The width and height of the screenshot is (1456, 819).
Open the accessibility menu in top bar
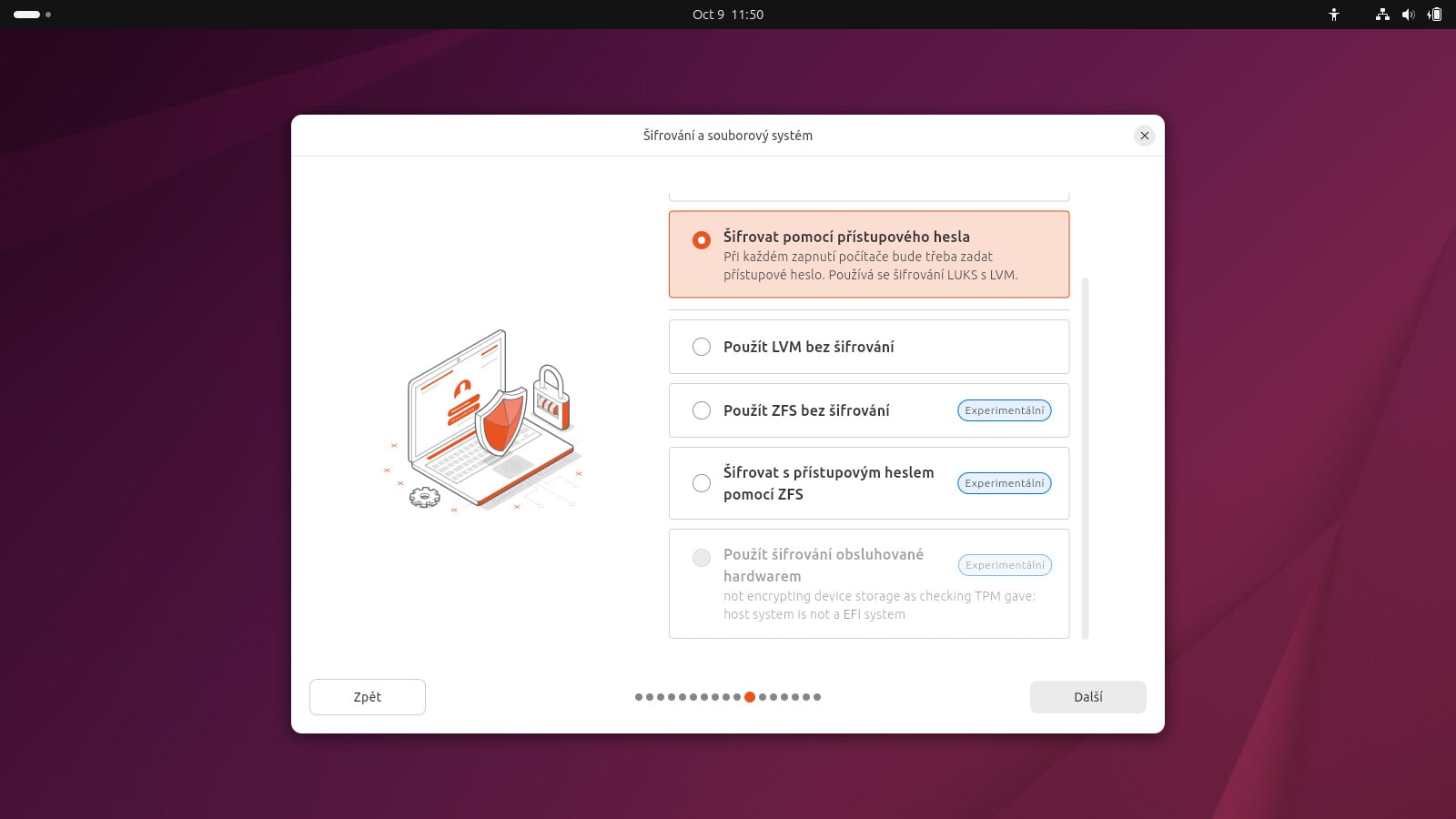point(1334,15)
